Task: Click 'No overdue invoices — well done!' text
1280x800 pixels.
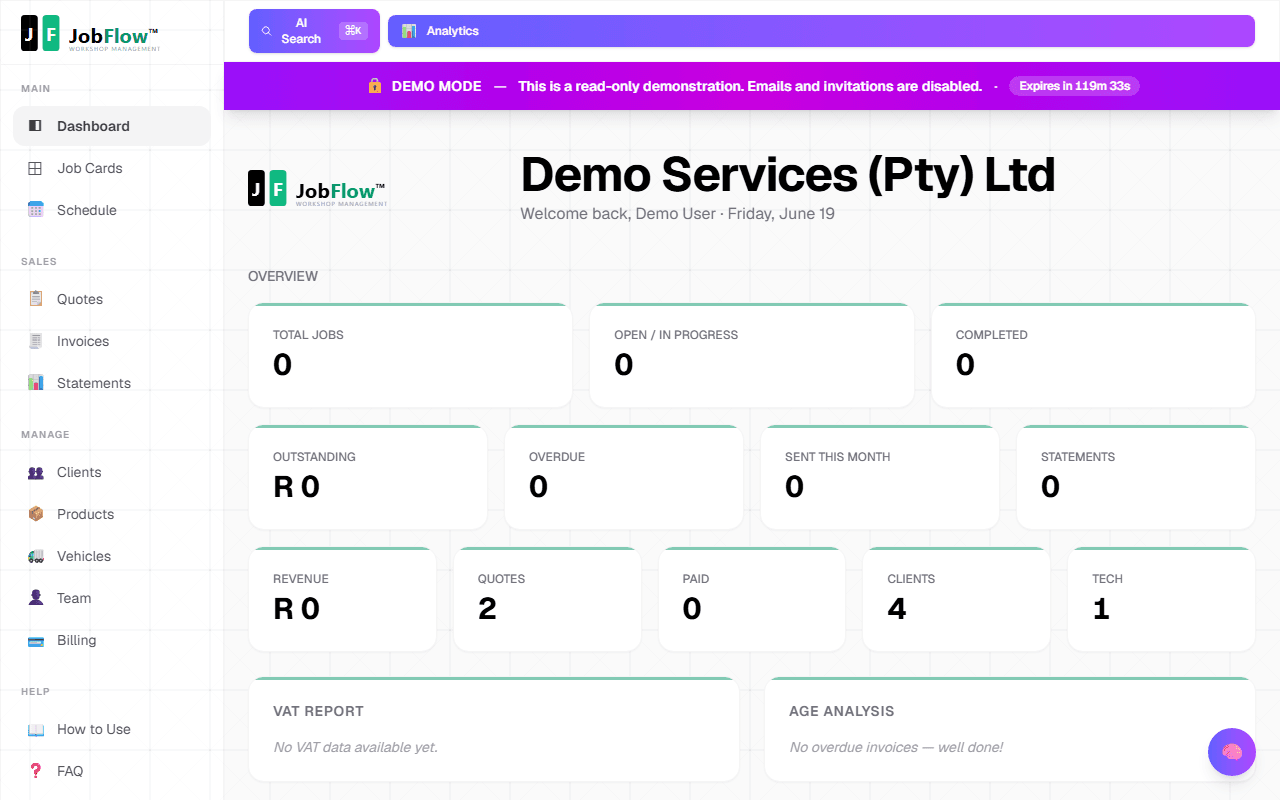Action: [x=896, y=747]
